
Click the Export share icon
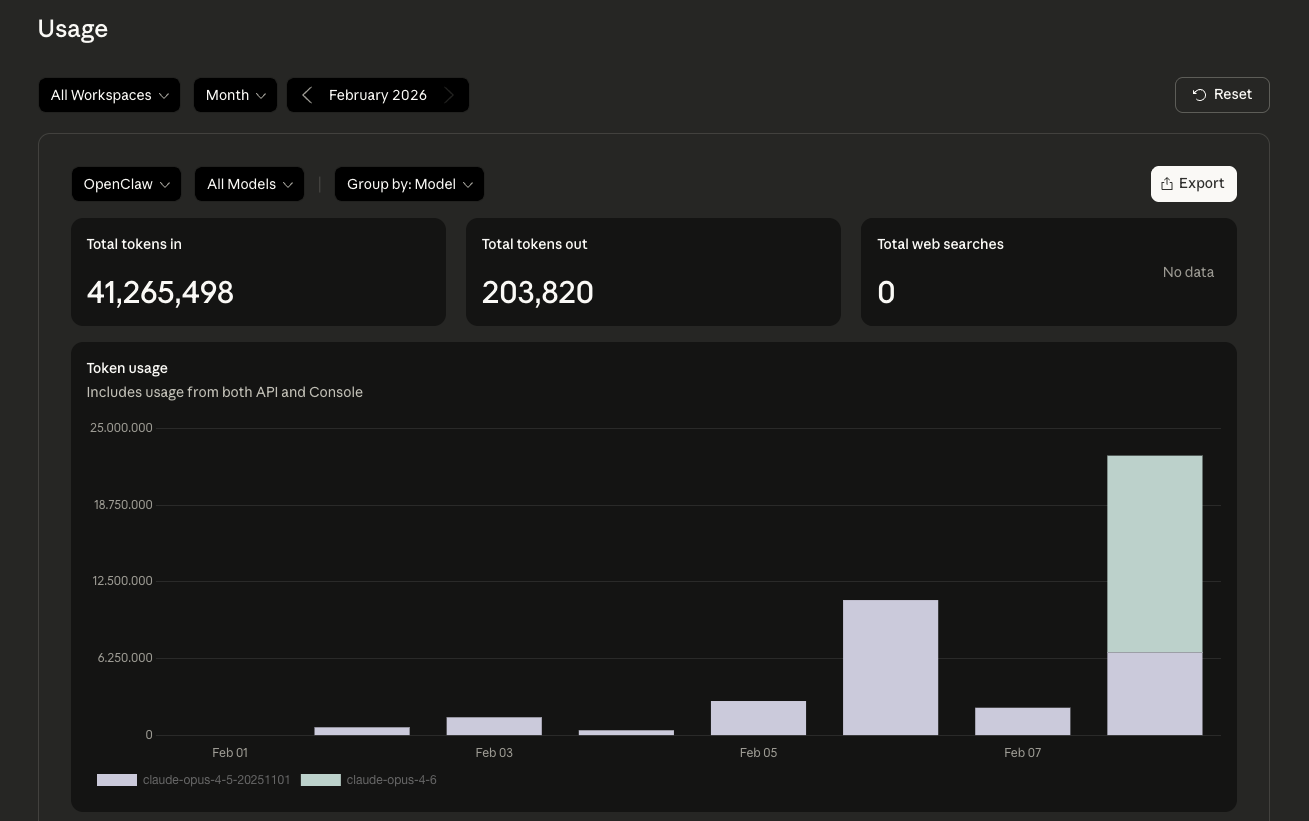(1166, 184)
